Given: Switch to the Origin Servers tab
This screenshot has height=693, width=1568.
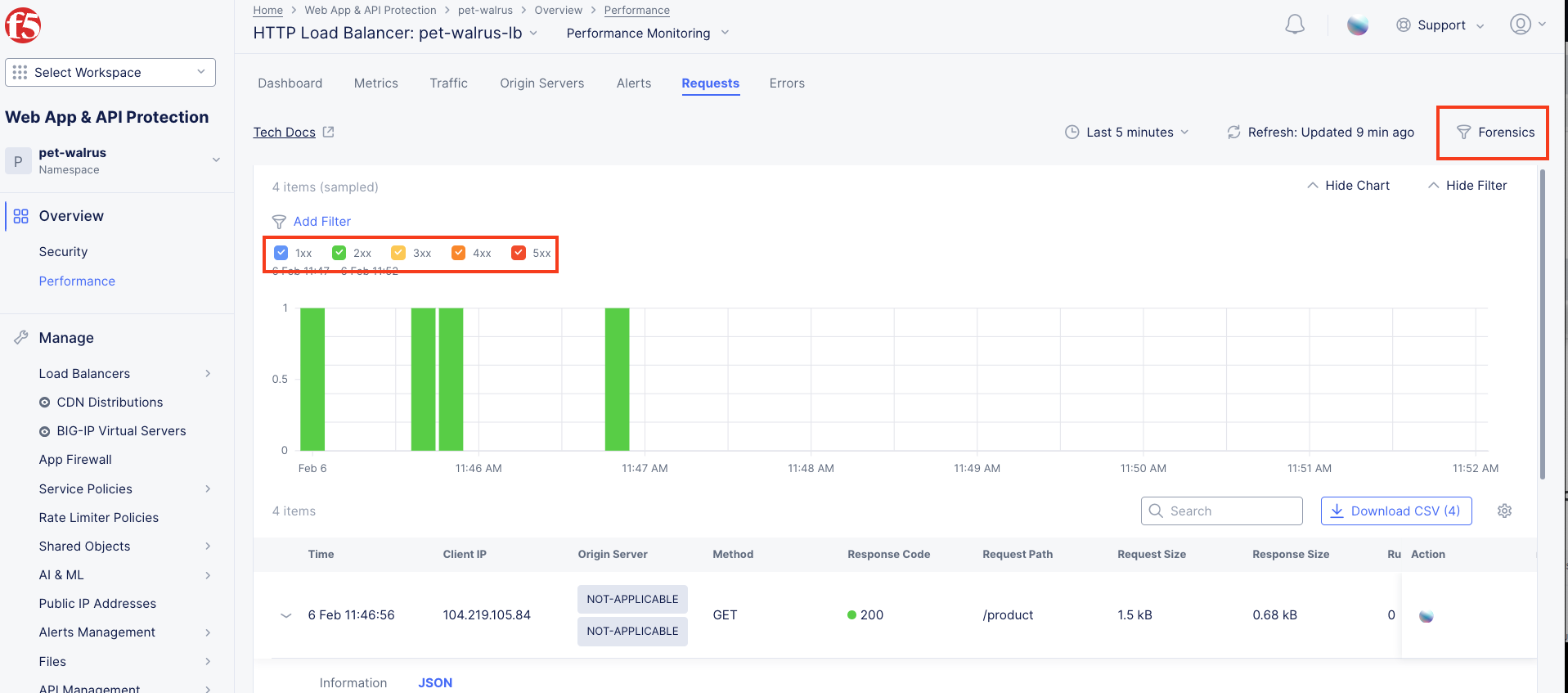Looking at the screenshot, I should click(x=542, y=83).
